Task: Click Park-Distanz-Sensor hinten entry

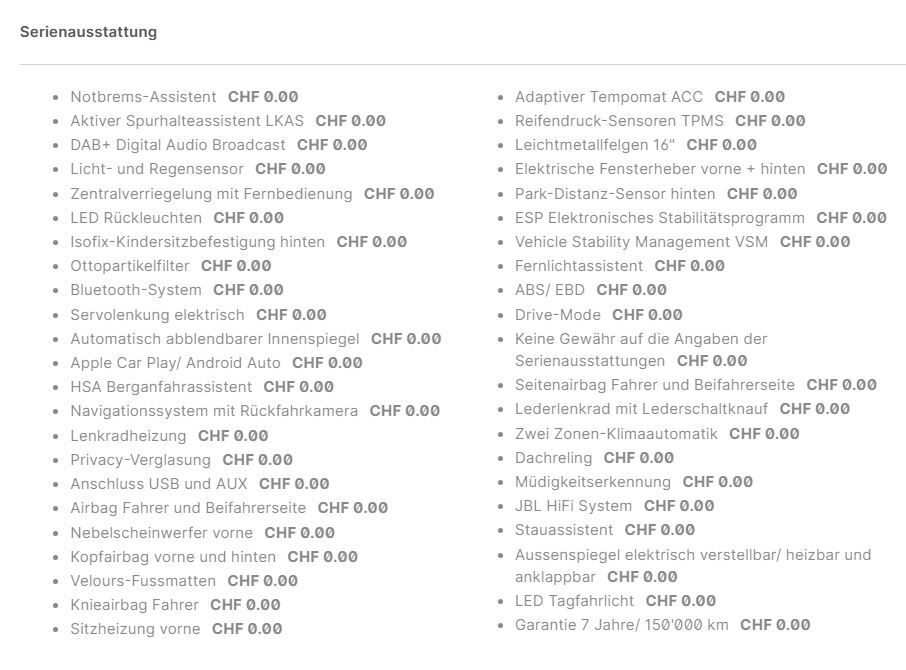Action: 615,194
